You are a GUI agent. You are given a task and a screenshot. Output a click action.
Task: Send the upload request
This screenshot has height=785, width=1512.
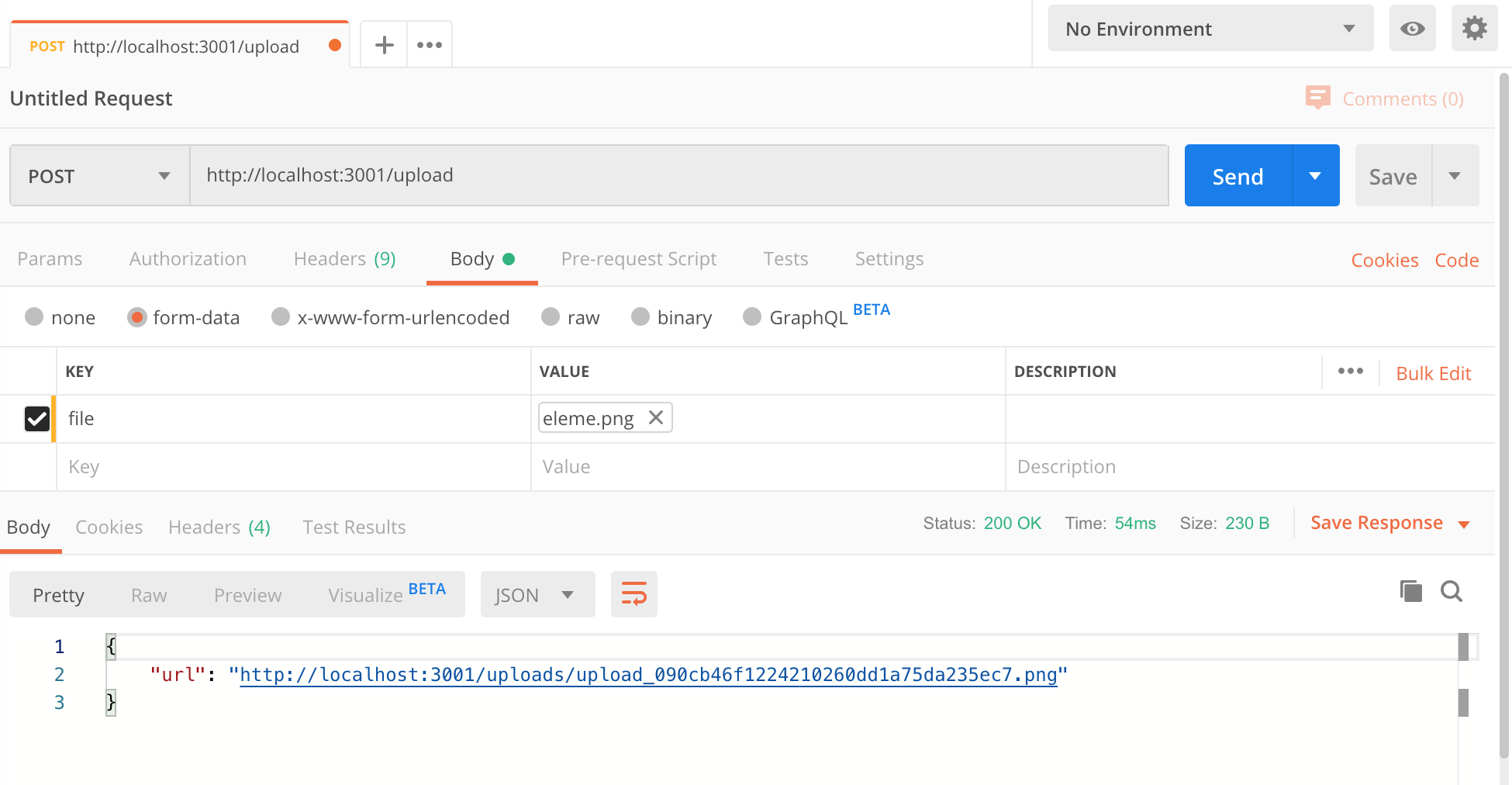click(x=1237, y=175)
